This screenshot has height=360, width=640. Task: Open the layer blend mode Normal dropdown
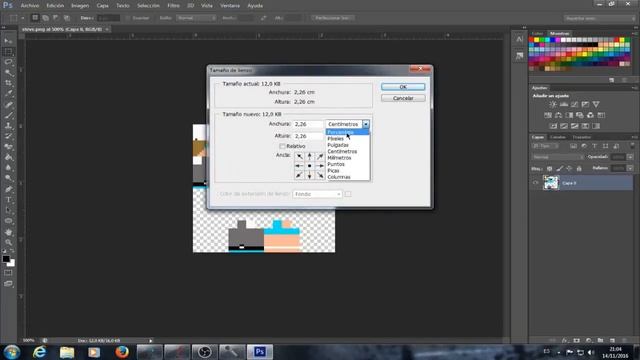558,157
